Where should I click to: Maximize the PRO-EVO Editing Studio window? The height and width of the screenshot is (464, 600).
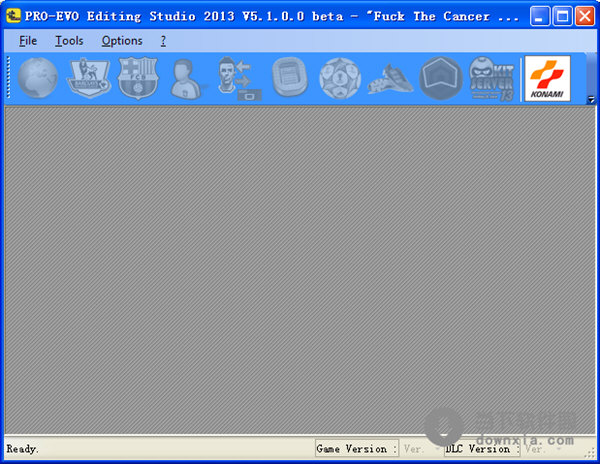coord(562,16)
